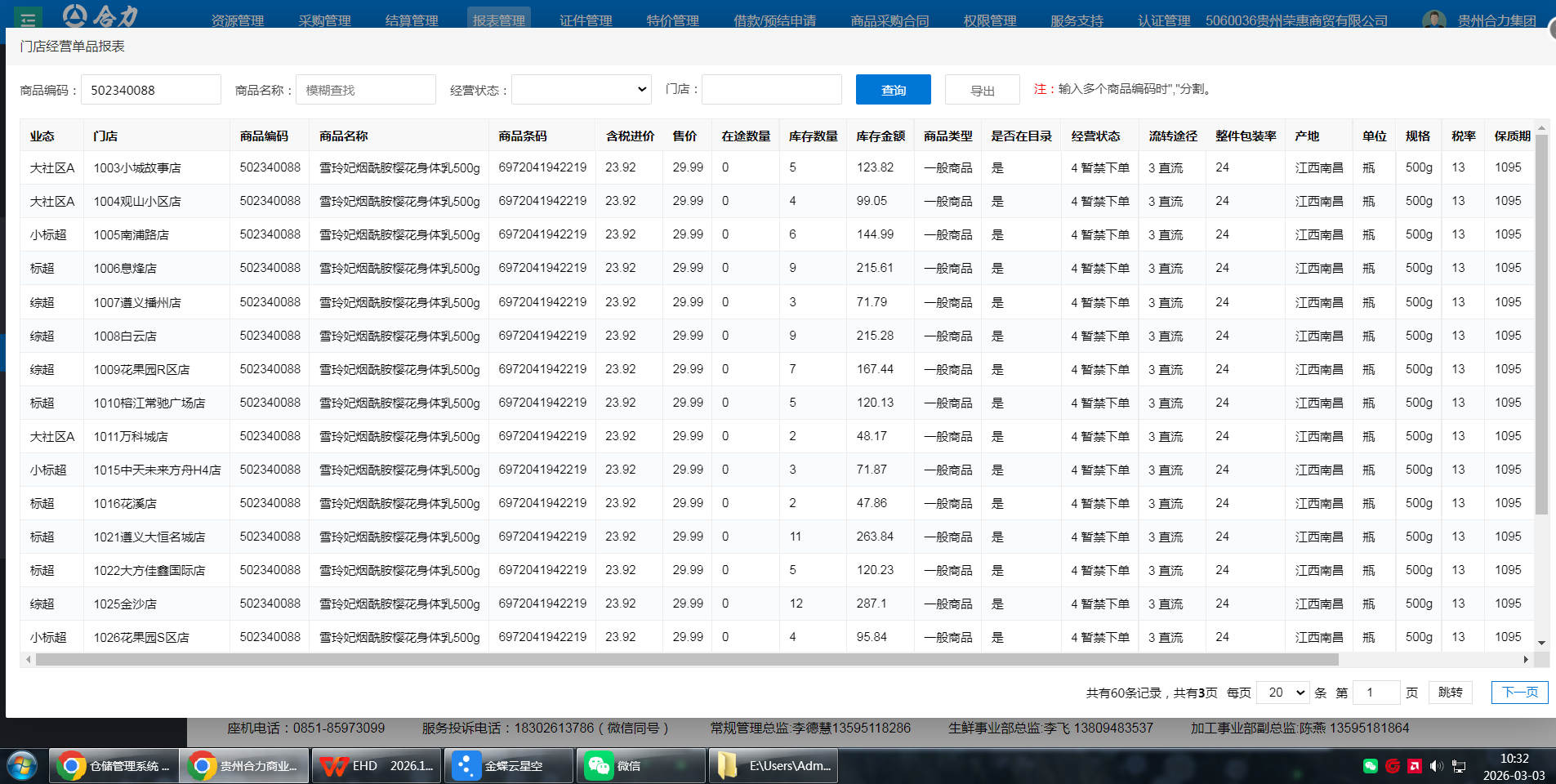This screenshot has width=1556, height=784.
Task: Click the horizontal scrollbar under the table
Action: [x=686, y=659]
